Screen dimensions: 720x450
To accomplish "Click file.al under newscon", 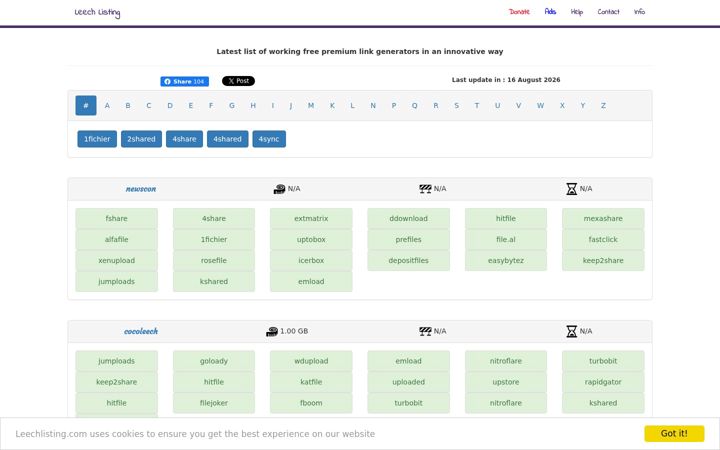I will click(x=506, y=240).
